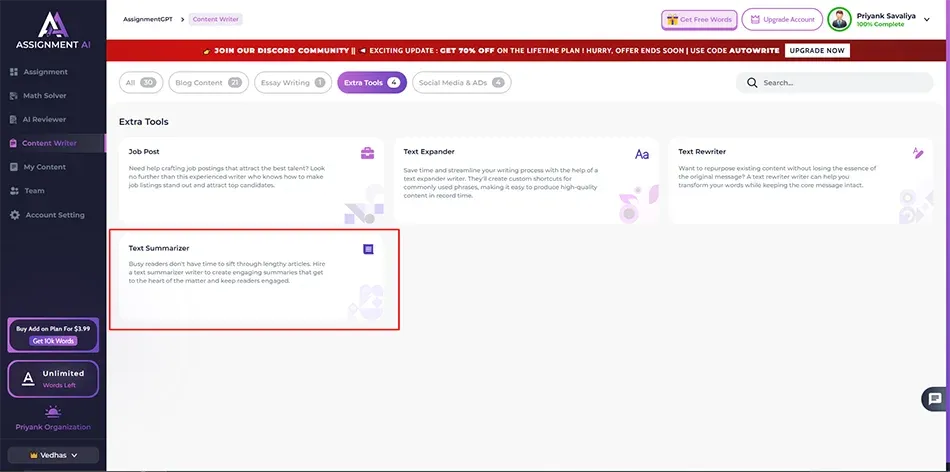This screenshot has width=950, height=472.
Task: Open Math Solver from the sidebar
Action: point(45,96)
